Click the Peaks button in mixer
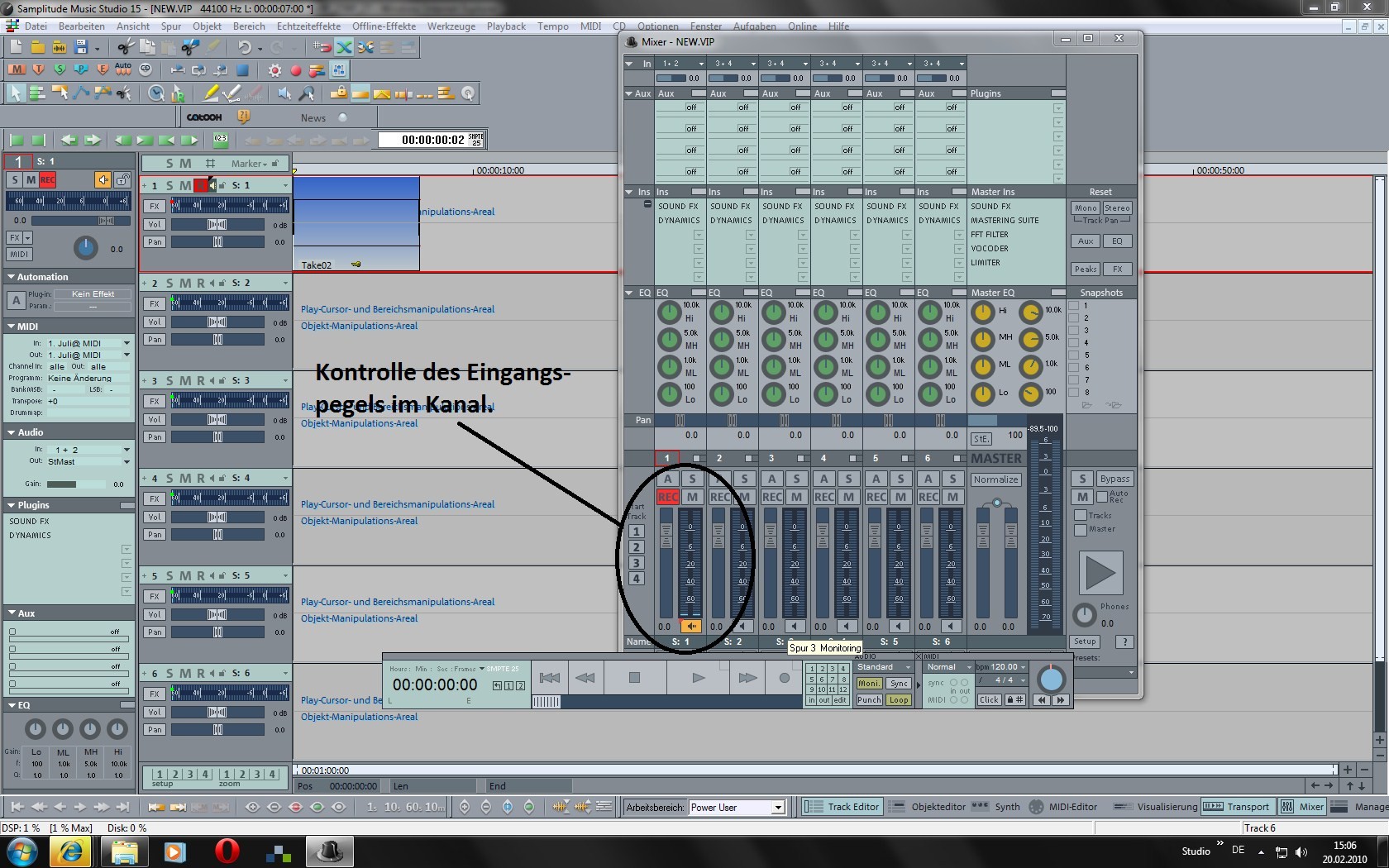This screenshot has height=868, width=1389. 1086,269
